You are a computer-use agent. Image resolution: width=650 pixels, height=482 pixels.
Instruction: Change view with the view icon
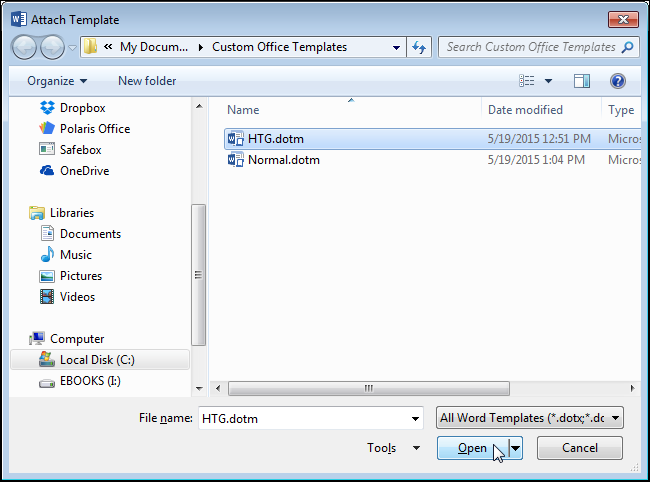[527, 81]
